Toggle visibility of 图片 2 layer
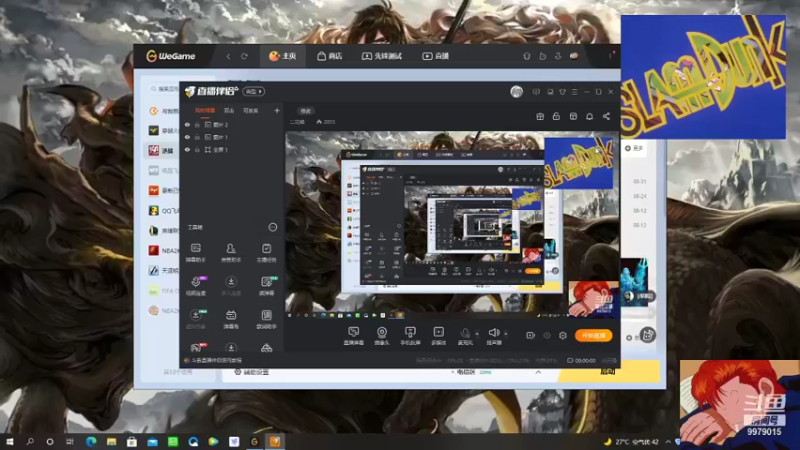 pos(187,124)
